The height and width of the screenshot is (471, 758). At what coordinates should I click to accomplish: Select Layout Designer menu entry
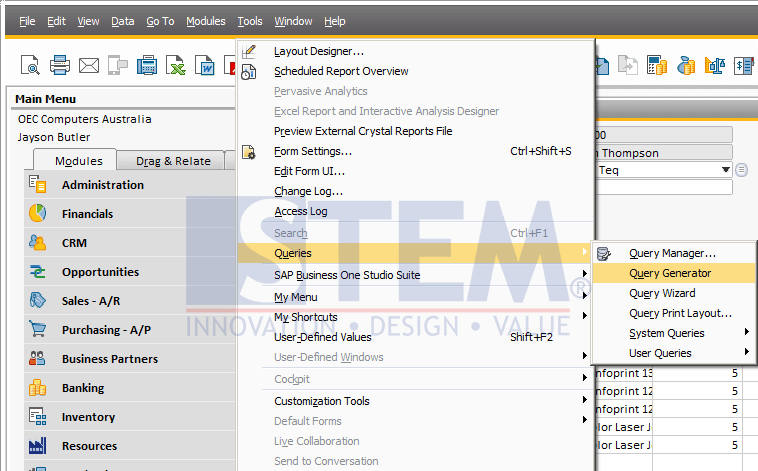[416, 51]
